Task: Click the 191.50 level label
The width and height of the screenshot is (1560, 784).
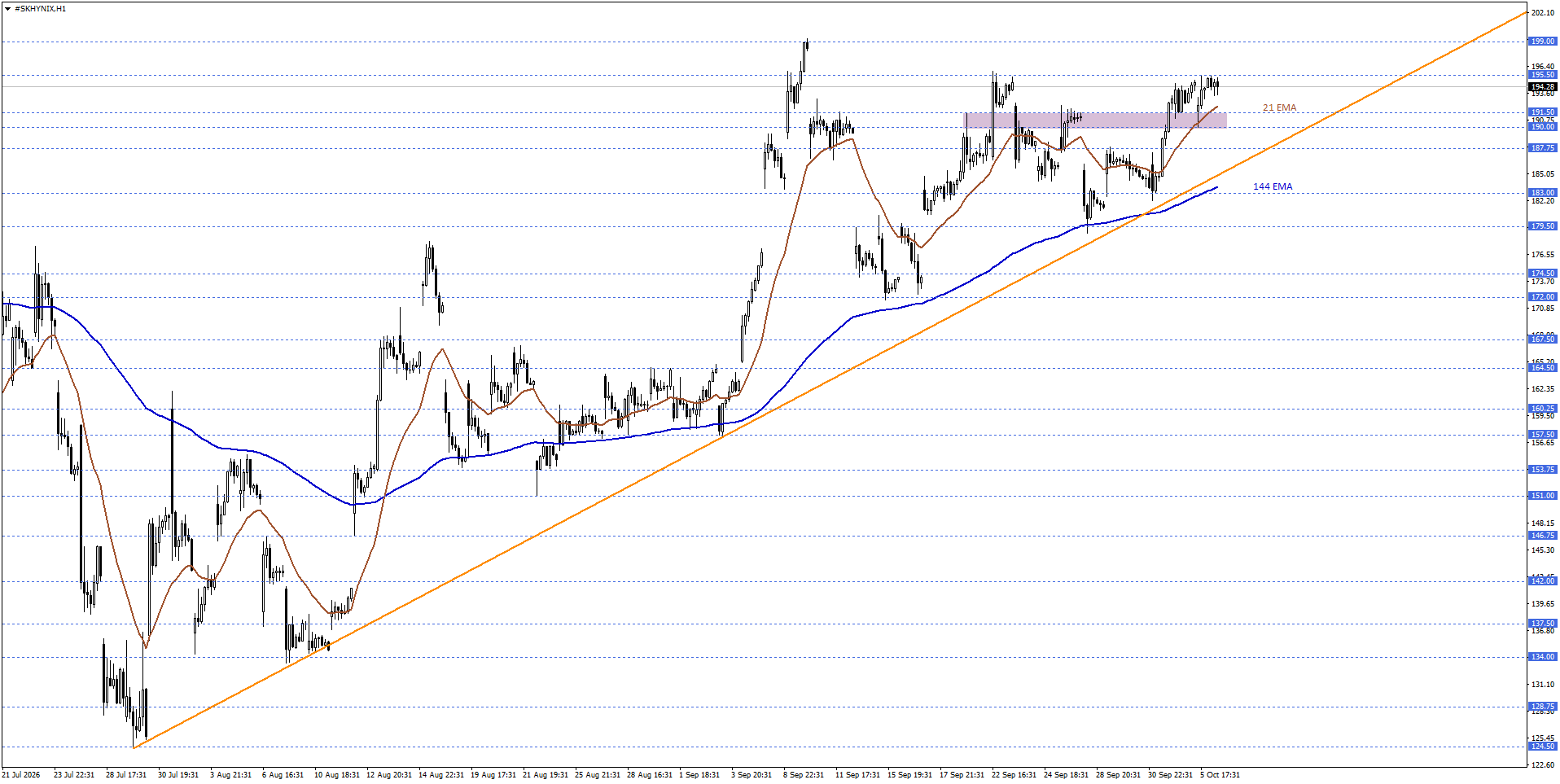Action: click(1543, 112)
